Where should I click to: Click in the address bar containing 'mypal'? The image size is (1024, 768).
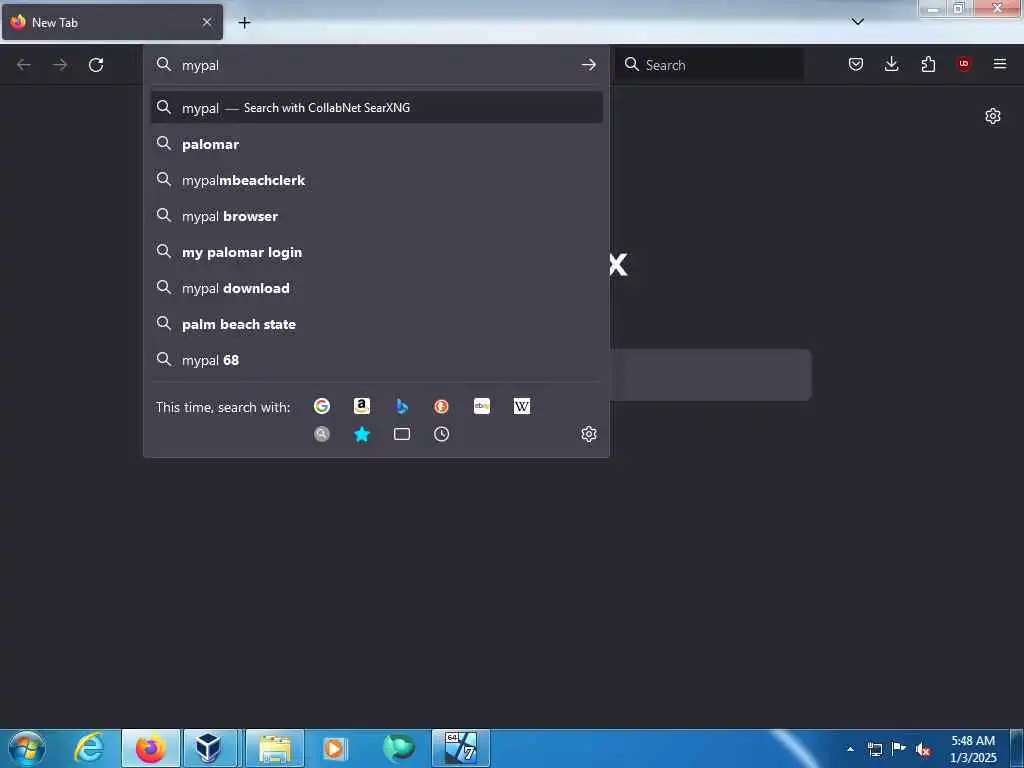pyautogui.click(x=376, y=65)
